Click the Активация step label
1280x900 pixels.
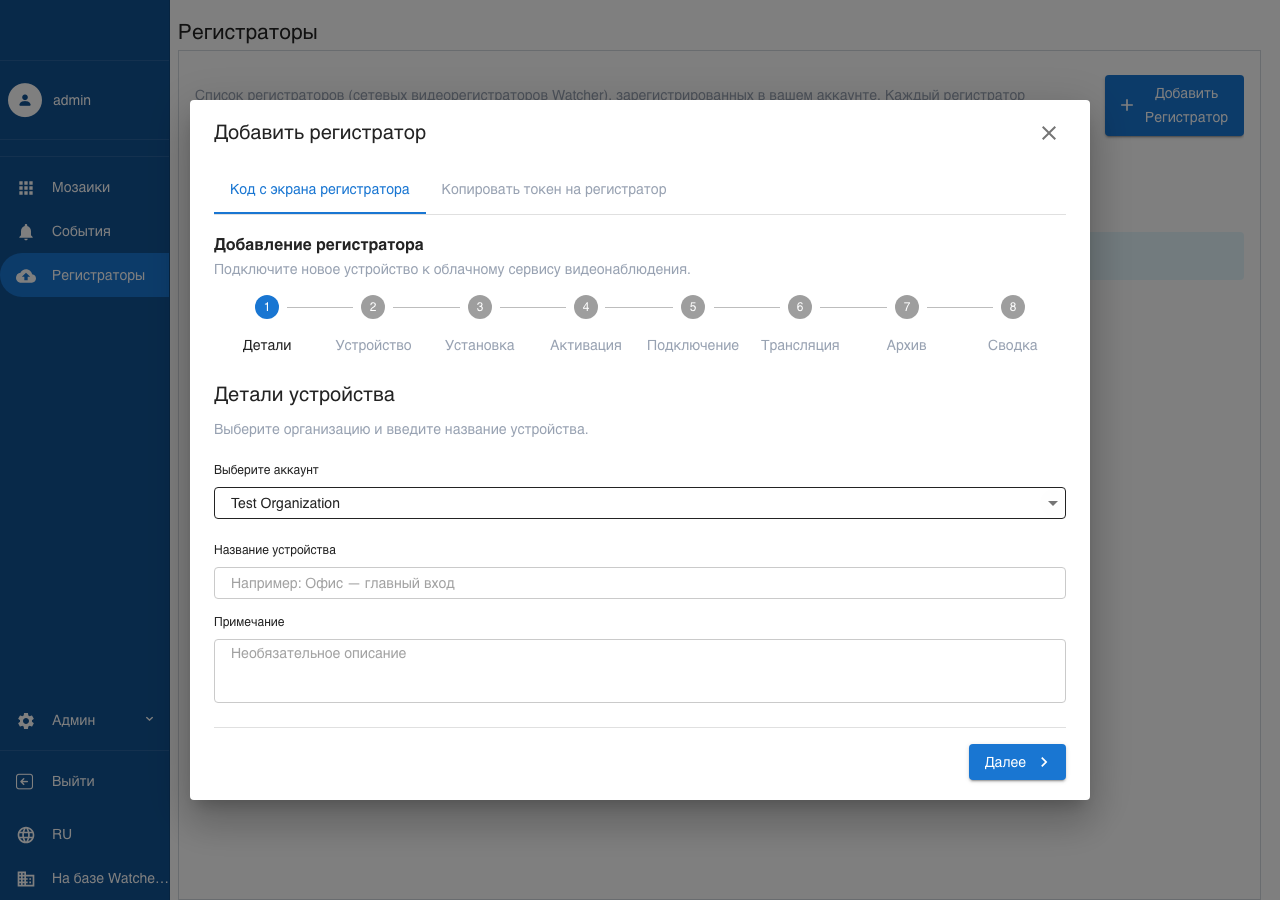pos(586,345)
